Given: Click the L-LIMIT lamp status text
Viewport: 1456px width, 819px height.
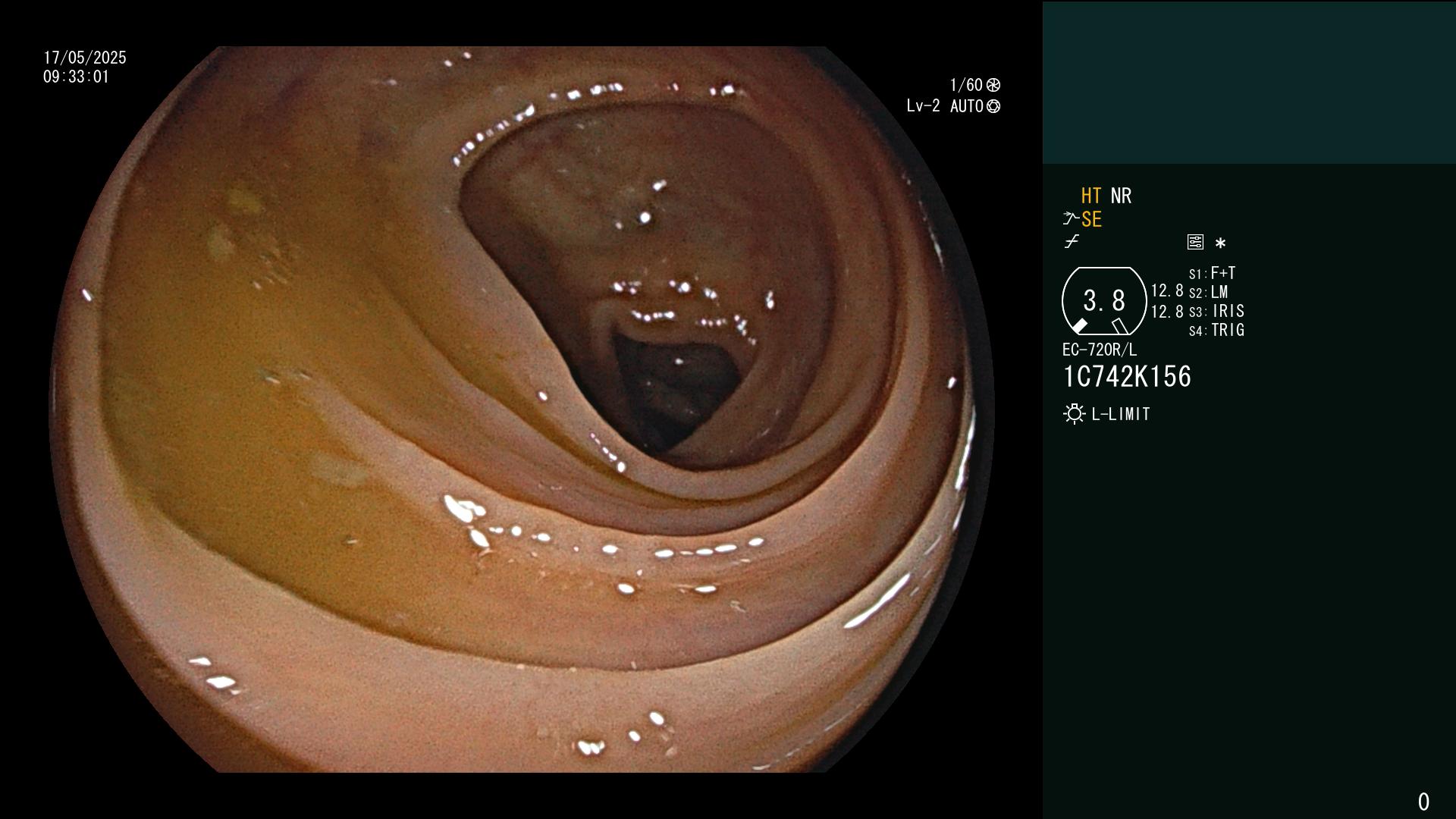Looking at the screenshot, I should [x=1121, y=414].
